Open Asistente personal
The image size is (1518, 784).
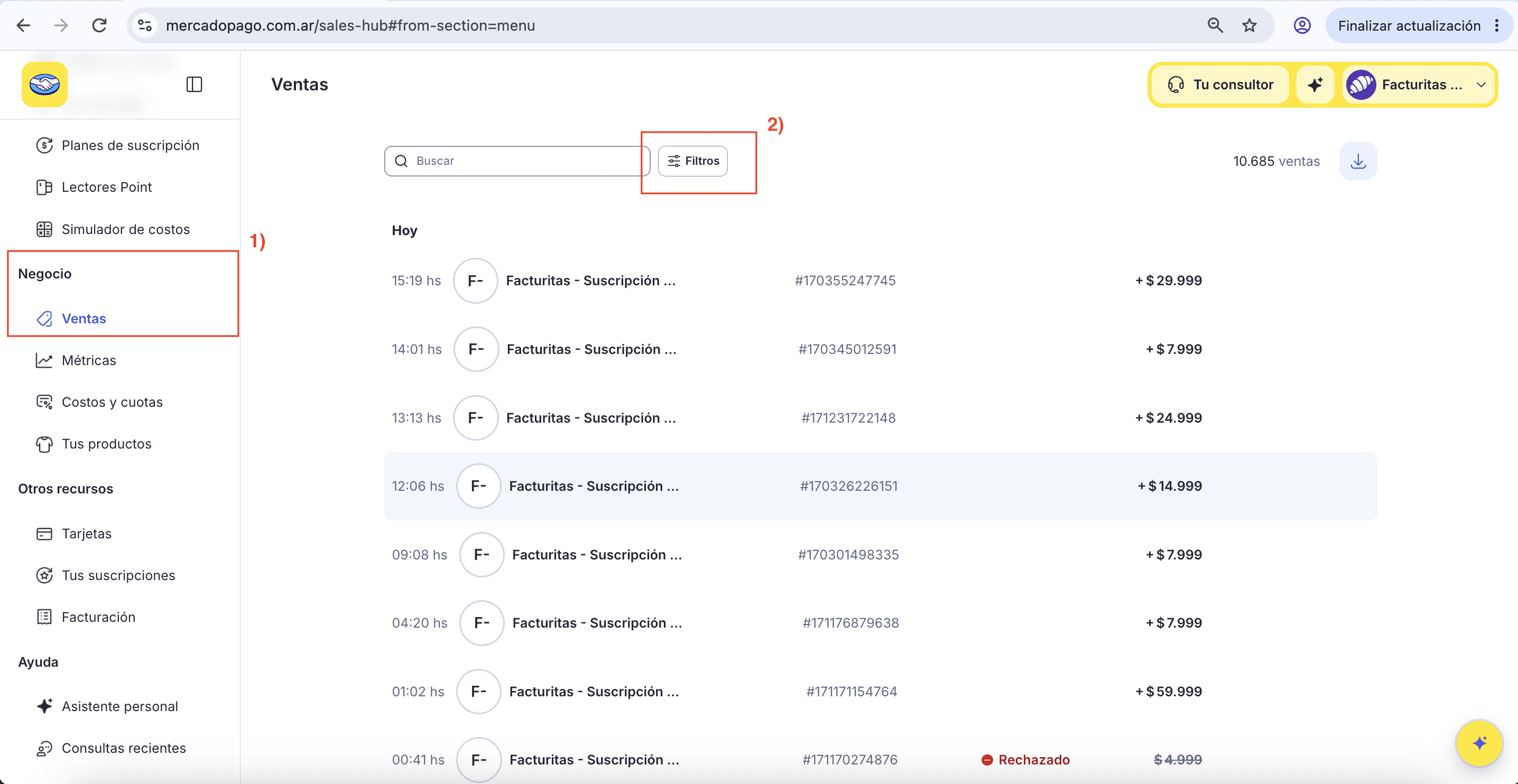[x=107, y=706]
